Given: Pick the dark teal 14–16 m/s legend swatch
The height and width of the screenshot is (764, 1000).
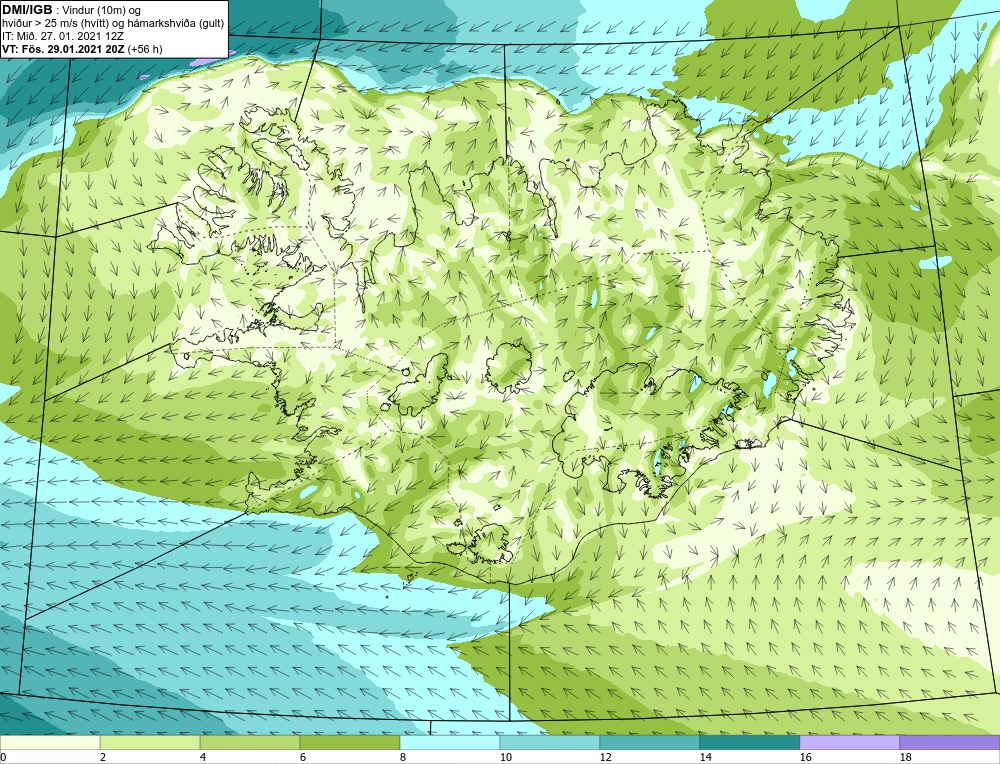Looking at the screenshot, I should pos(750,743).
